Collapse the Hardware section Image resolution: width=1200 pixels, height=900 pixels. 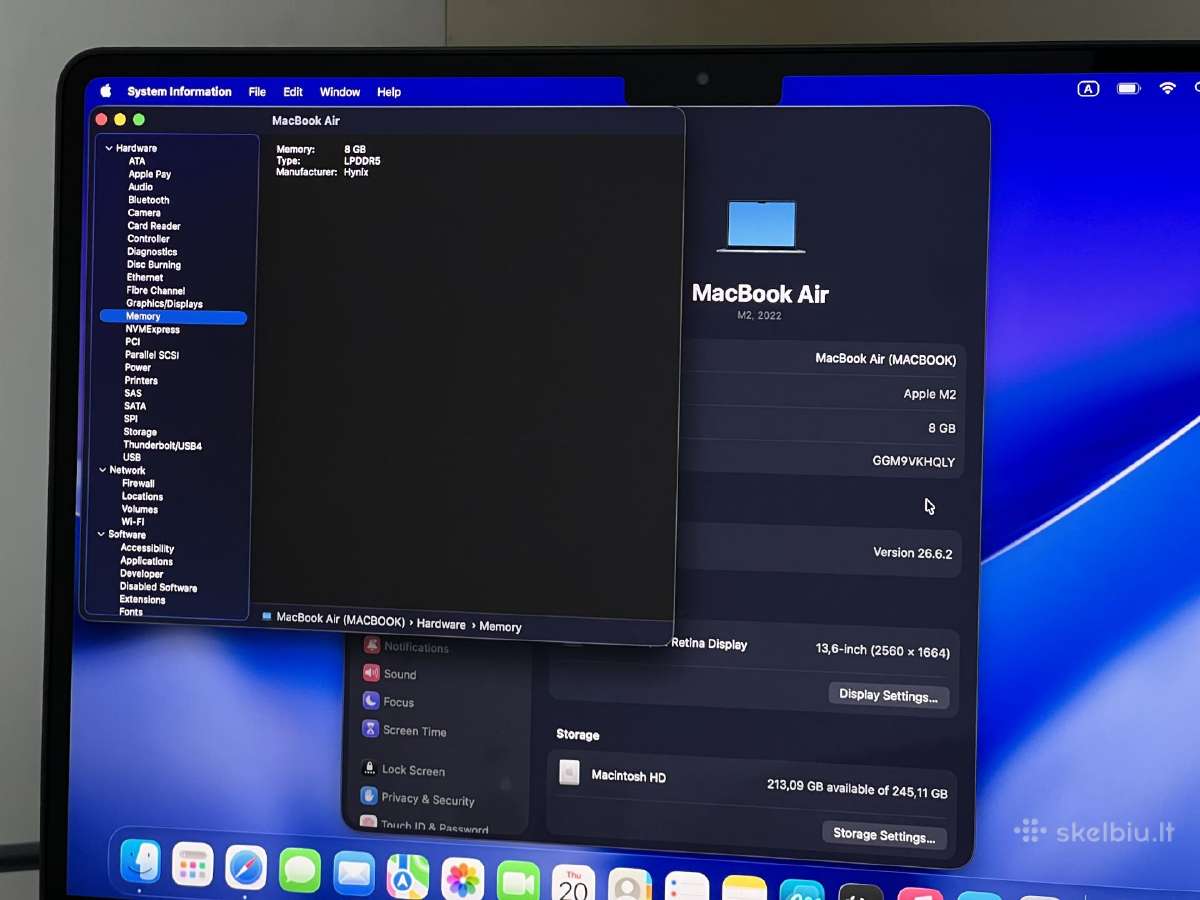(108, 148)
